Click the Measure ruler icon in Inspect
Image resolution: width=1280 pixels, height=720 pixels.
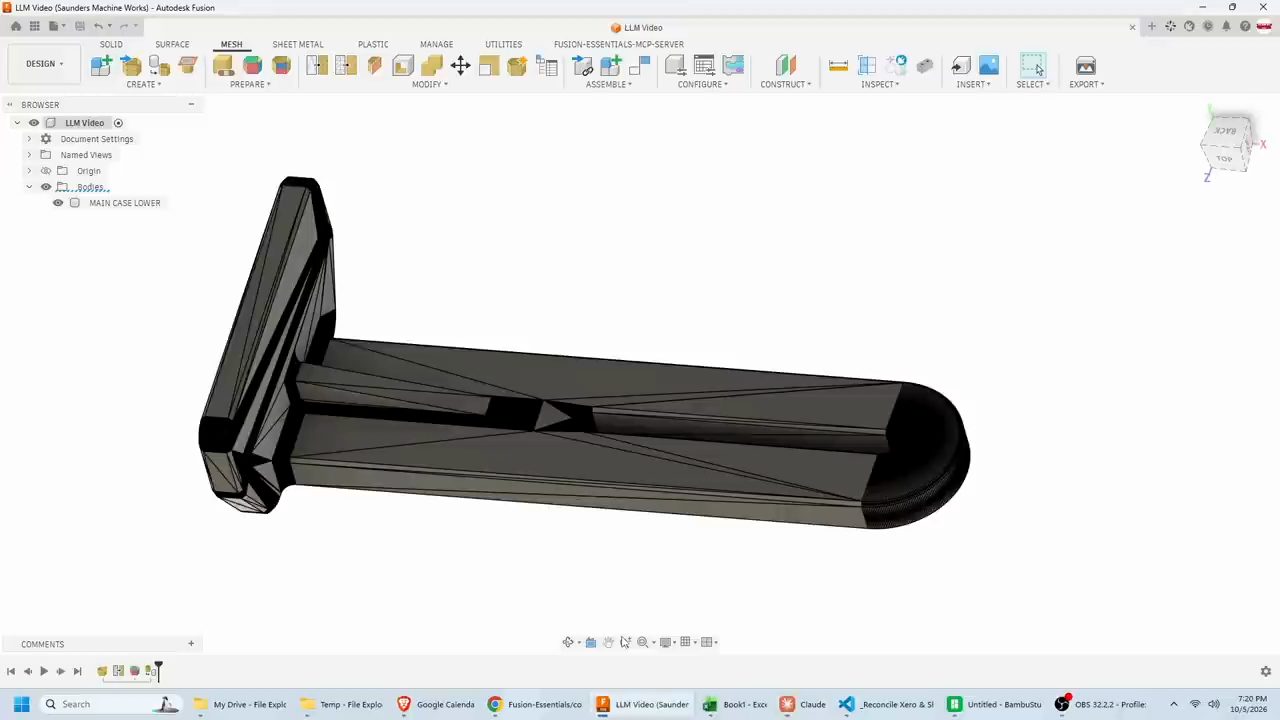[838, 65]
